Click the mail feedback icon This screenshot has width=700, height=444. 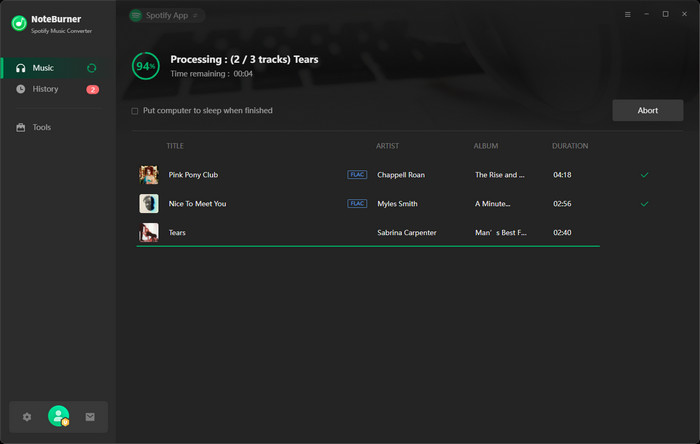[x=90, y=417]
